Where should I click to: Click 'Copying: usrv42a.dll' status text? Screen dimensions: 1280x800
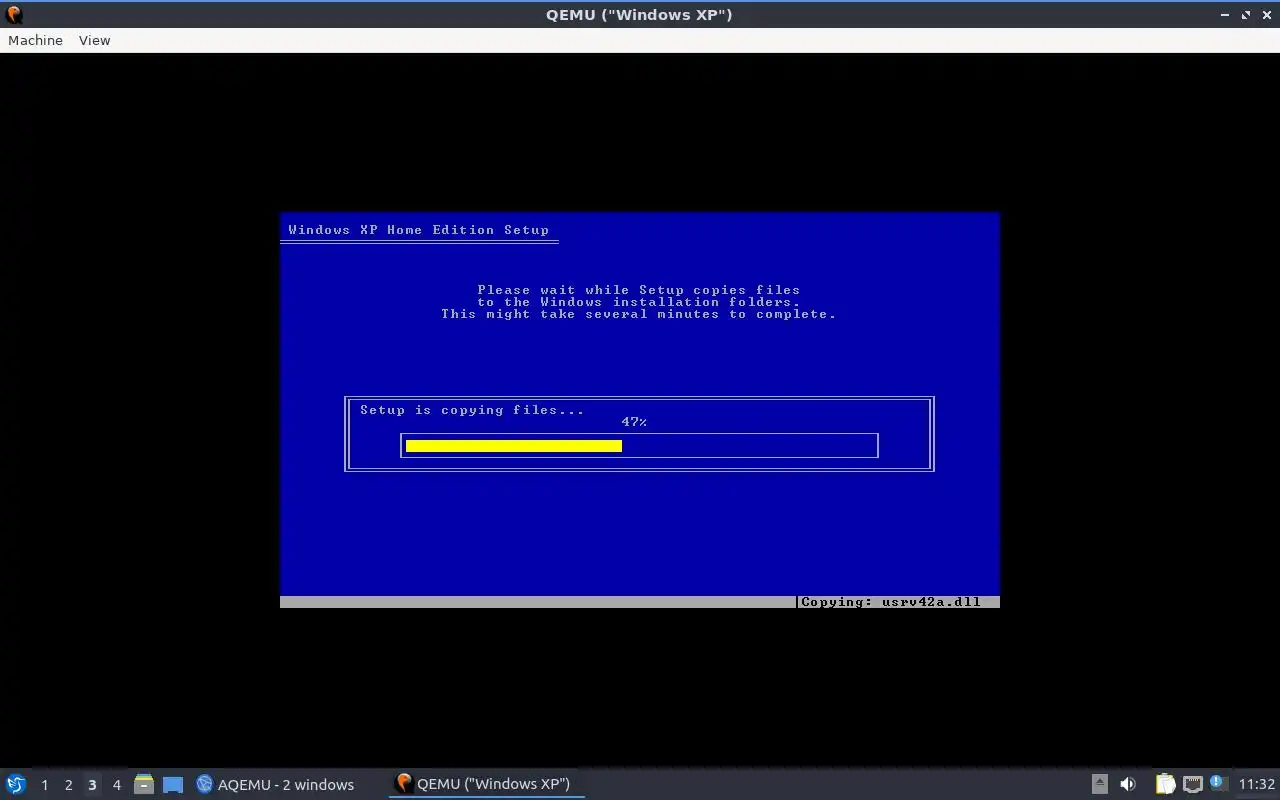coord(891,602)
